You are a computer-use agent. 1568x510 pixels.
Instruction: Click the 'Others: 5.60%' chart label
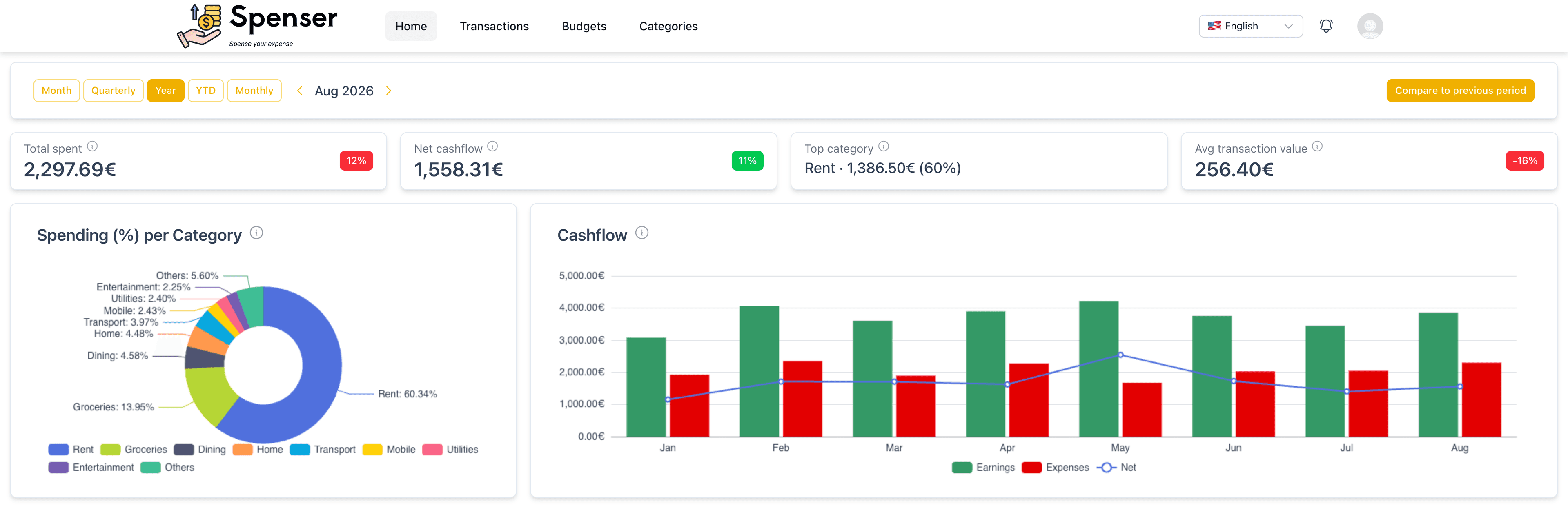(x=187, y=276)
